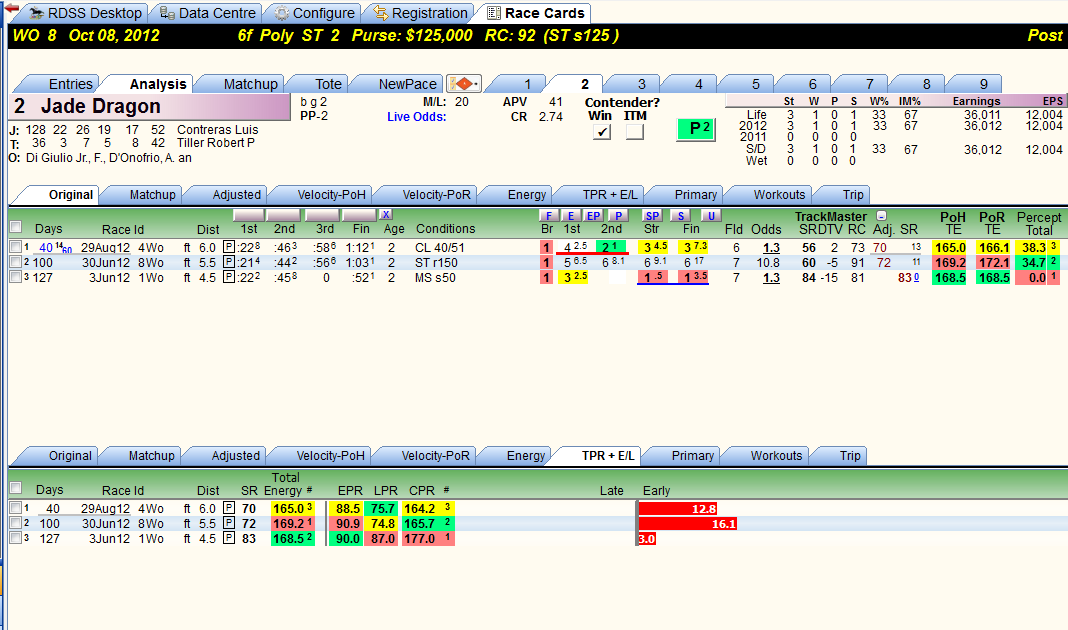Check the lower table row 3Jun12 checkbox
Image resolution: width=1068 pixels, height=630 pixels.
[x=15, y=538]
